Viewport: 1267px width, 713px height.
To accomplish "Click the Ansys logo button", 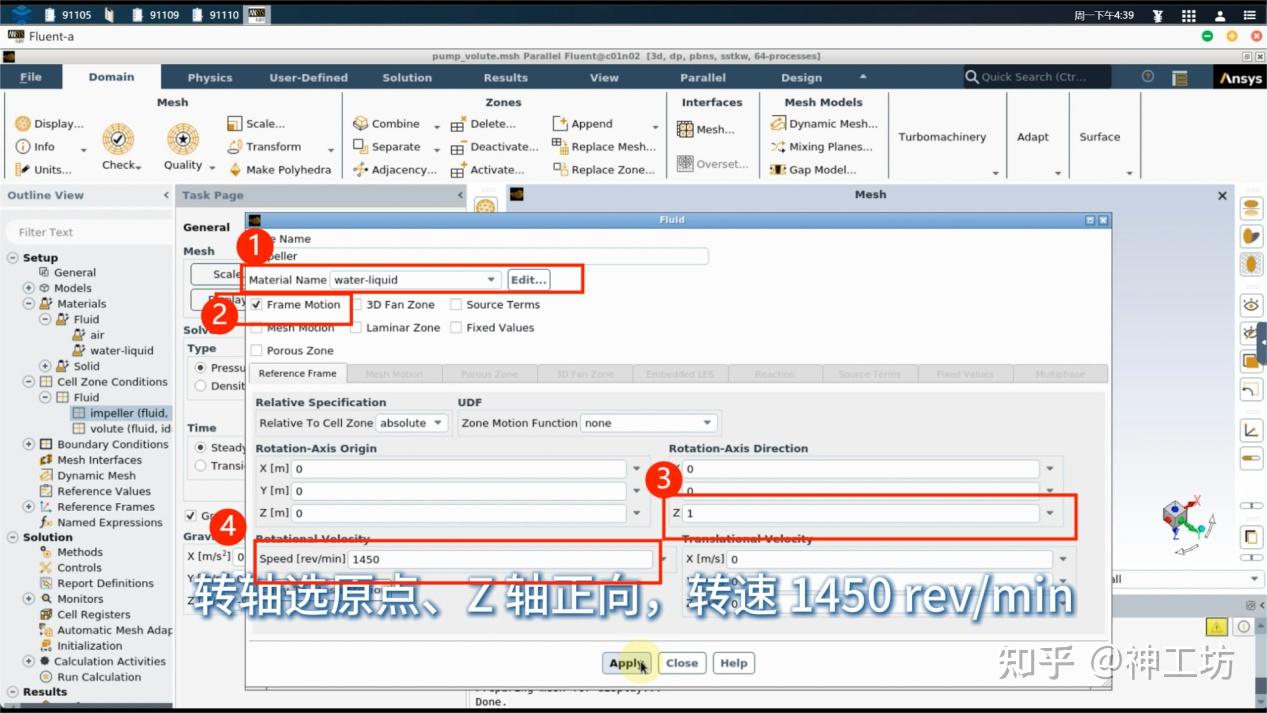I will click(x=1239, y=78).
